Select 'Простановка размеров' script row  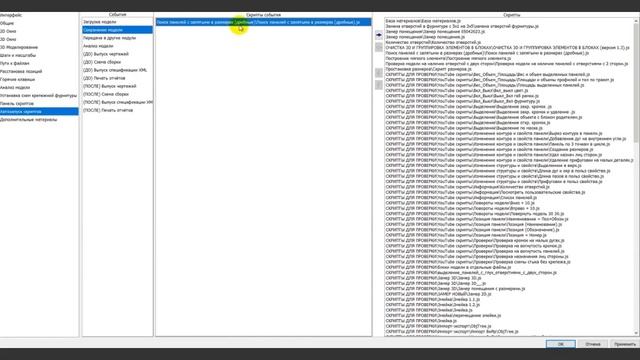pos(429,69)
